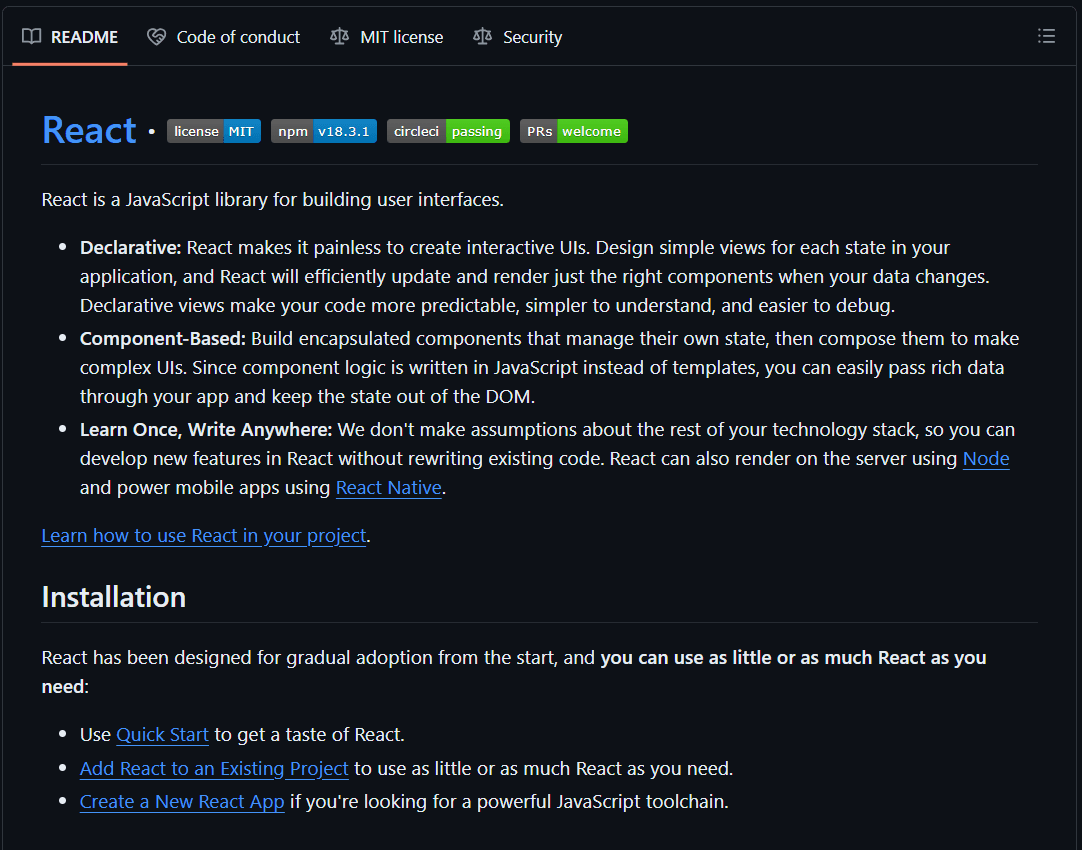Image resolution: width=1082 pixels, height=850 pixels.
Task: Click text "Declarative views make your code more predictable"
Action: tap(300, 306)
